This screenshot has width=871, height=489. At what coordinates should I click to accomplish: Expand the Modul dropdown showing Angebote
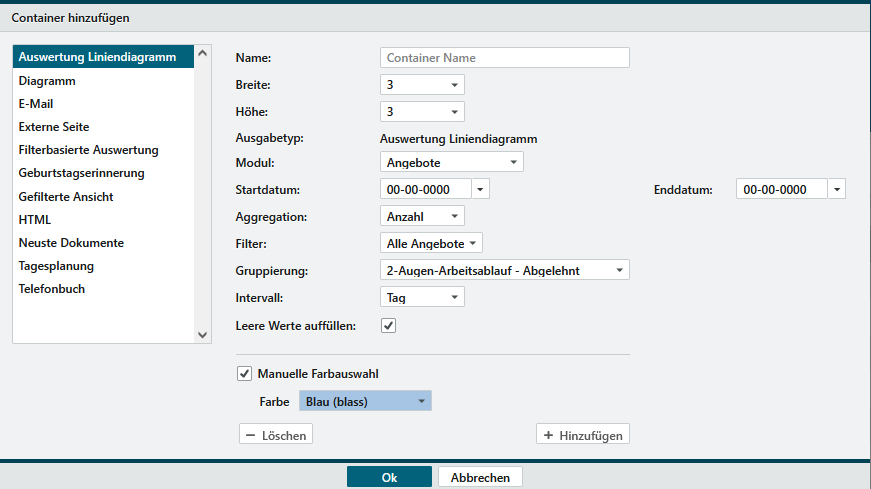pyautogui.click(x=451, y=162)
